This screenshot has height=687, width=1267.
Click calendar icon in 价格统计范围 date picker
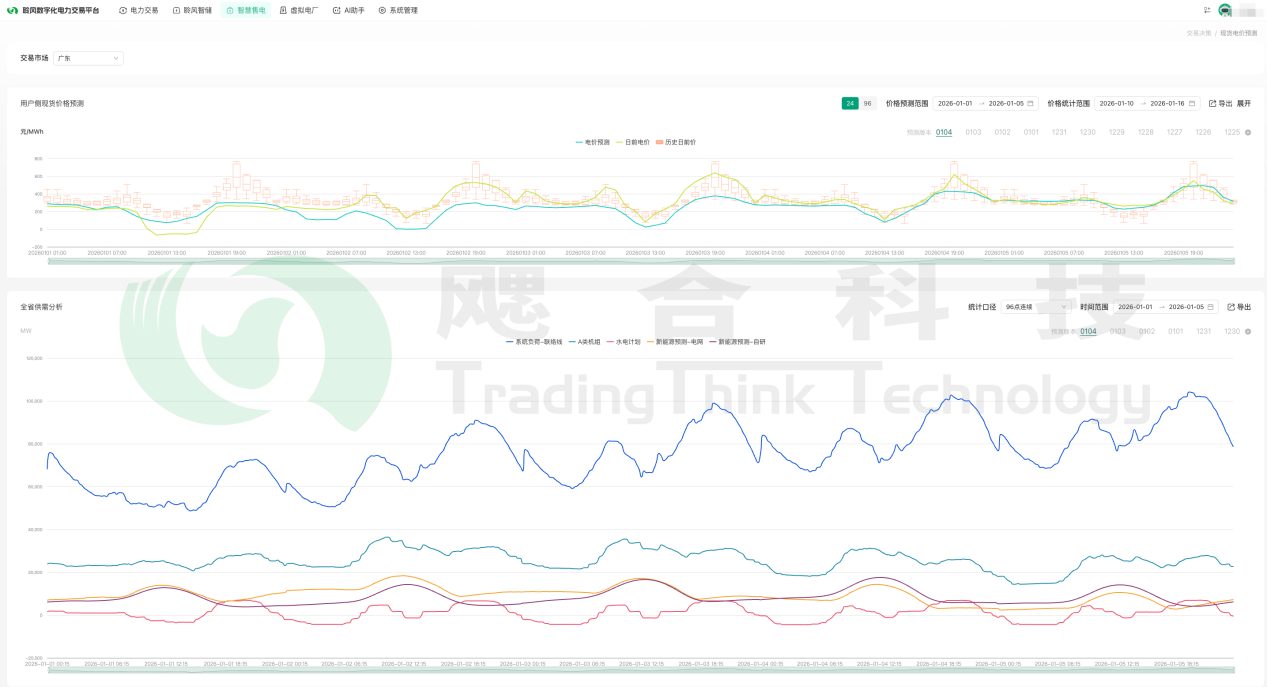(1192, 103)
